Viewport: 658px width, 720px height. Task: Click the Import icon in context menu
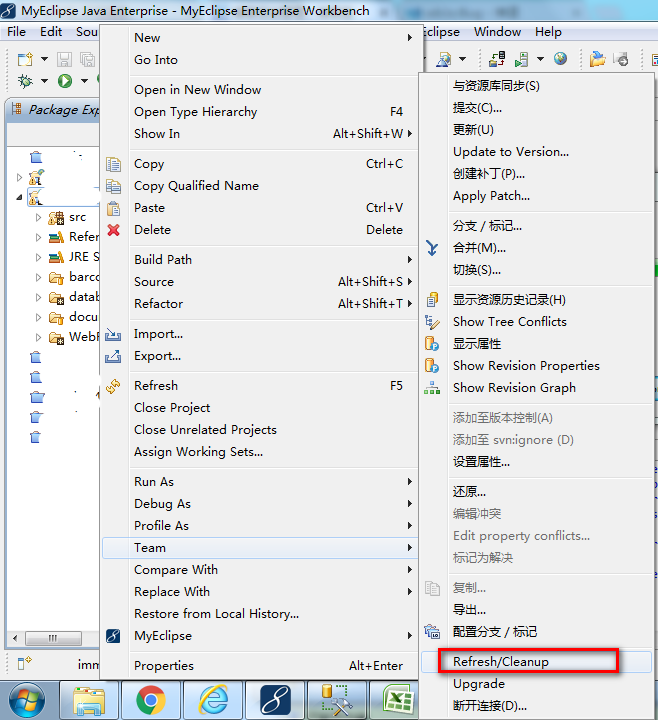tap(113, 334)
